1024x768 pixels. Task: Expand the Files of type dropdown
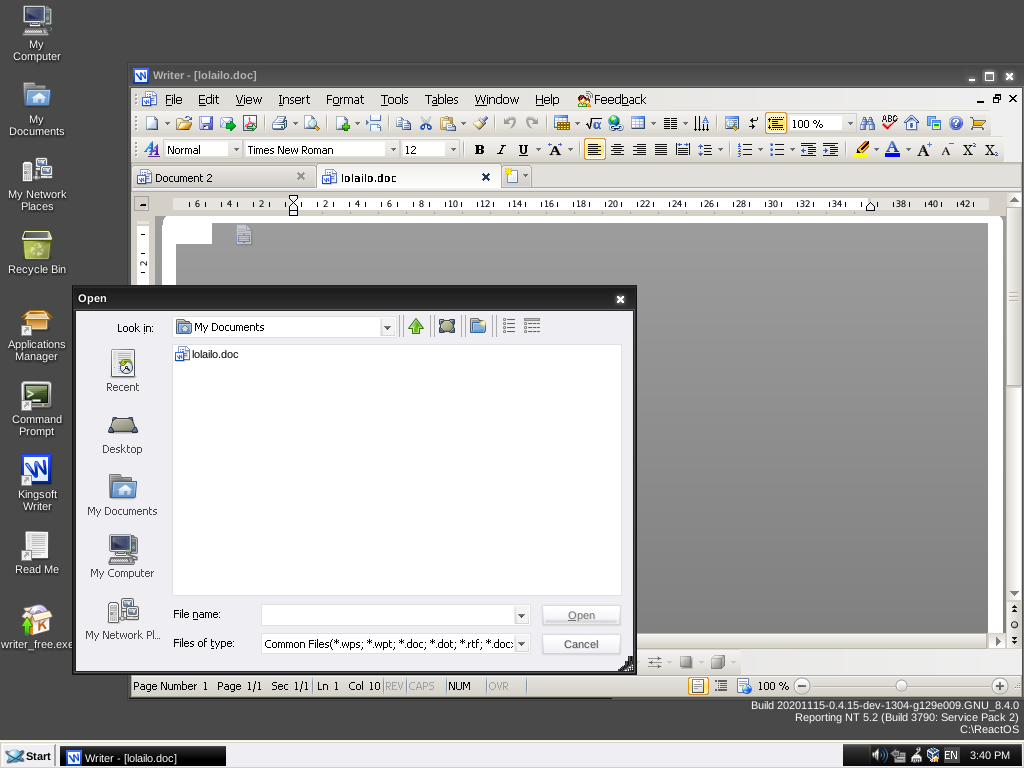coord(521,644)
